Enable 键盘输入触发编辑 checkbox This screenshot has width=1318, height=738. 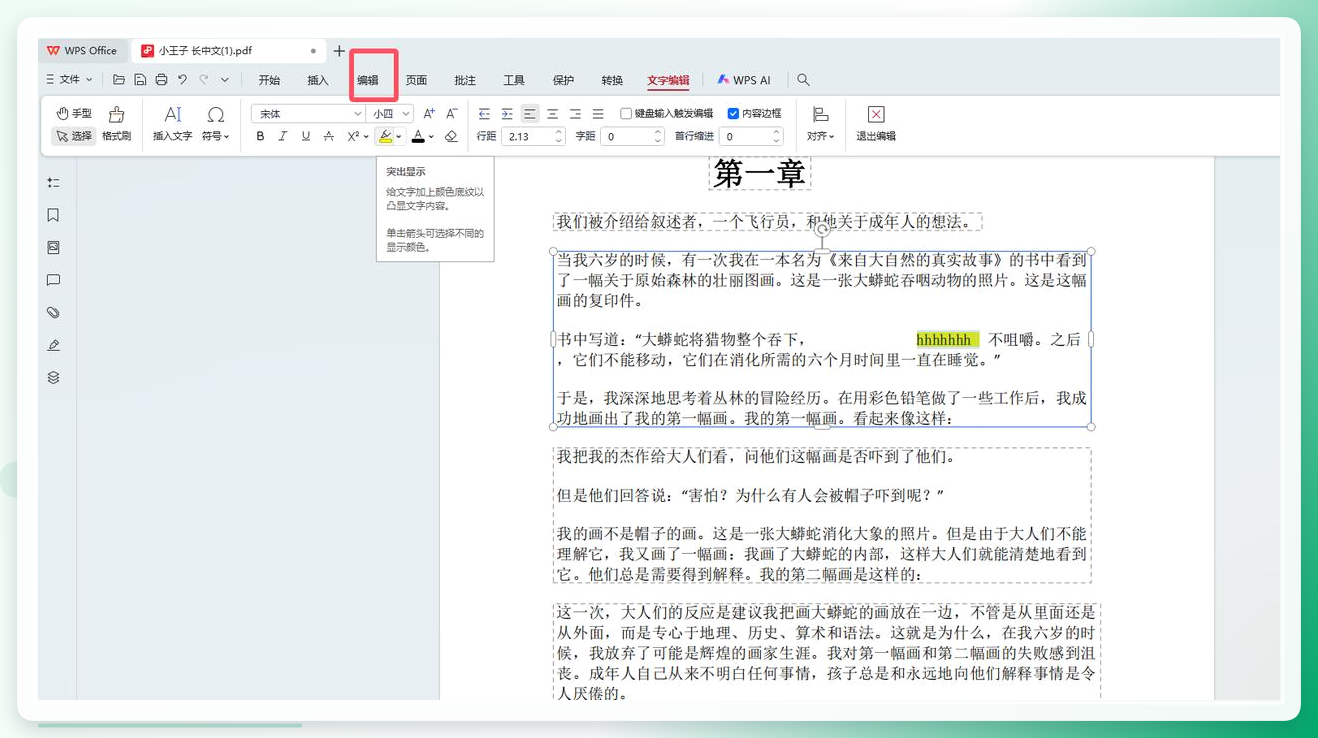pos(626,114)
